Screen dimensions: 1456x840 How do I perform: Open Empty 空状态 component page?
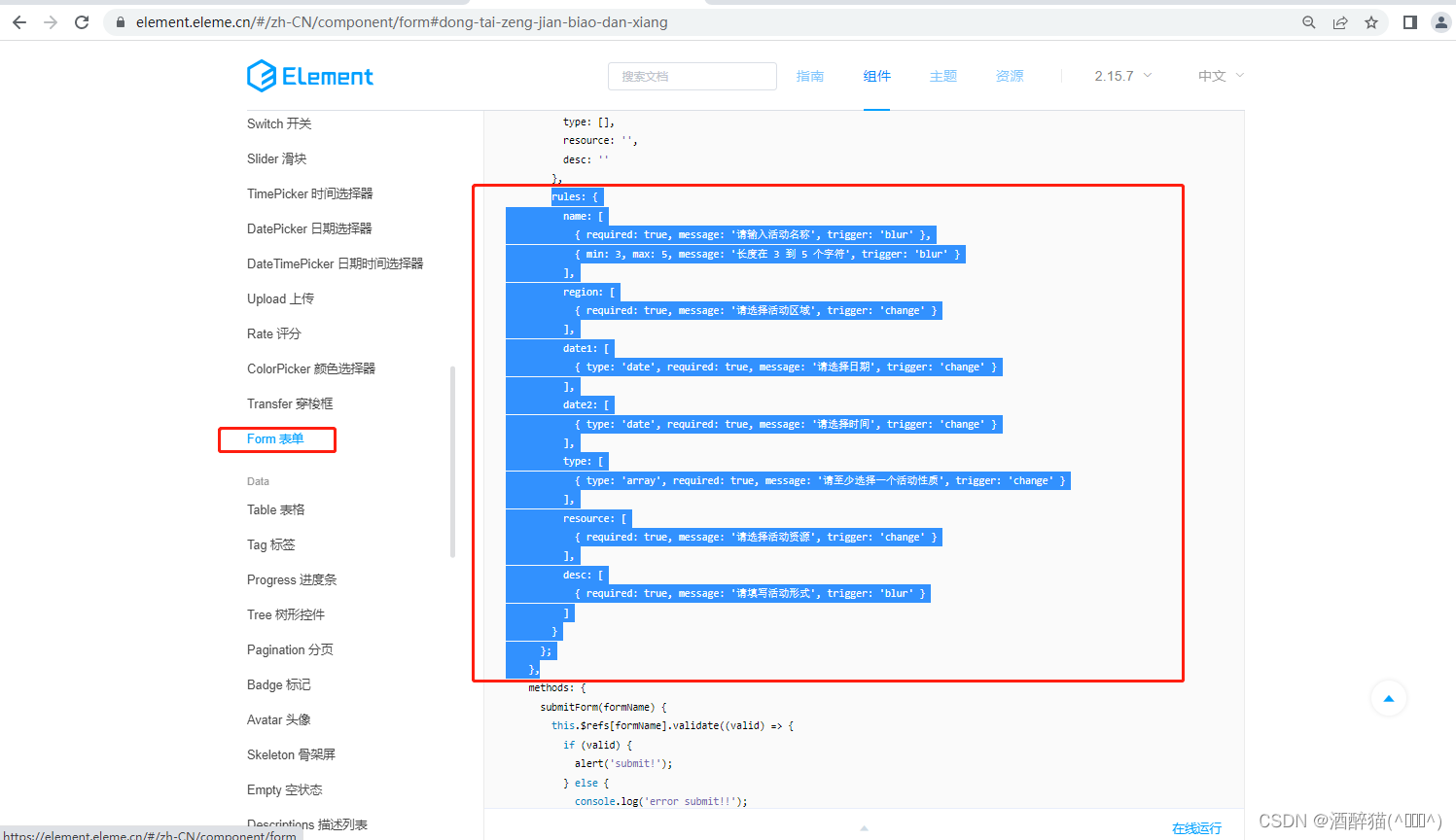coord(285,789)
